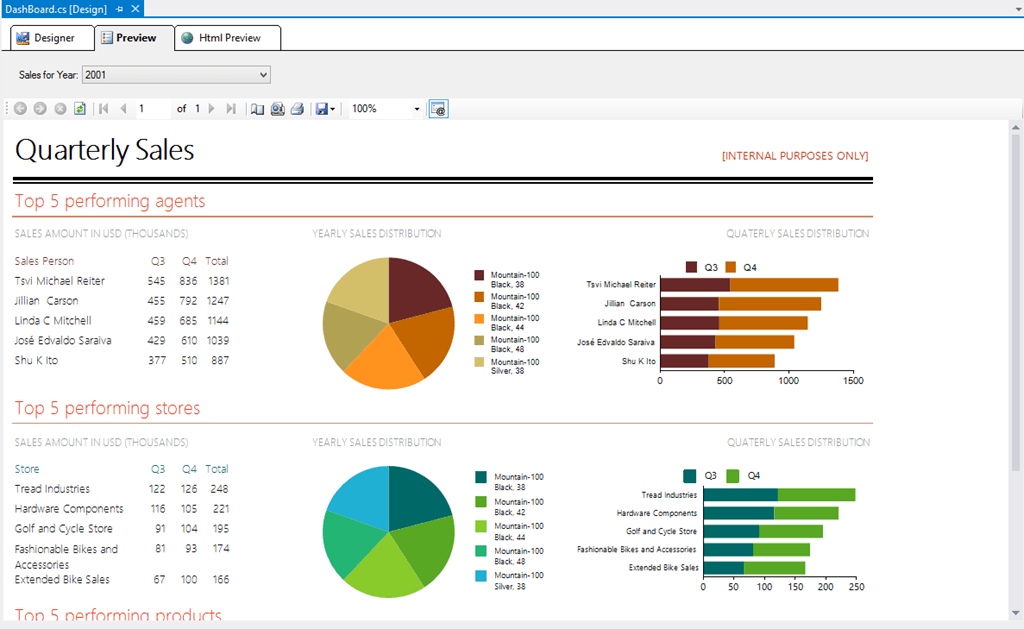This screenshot has width=1024, height=629.
Task: Toggle the highlighted layout icon near the zoom box
Action: point(438,108)
